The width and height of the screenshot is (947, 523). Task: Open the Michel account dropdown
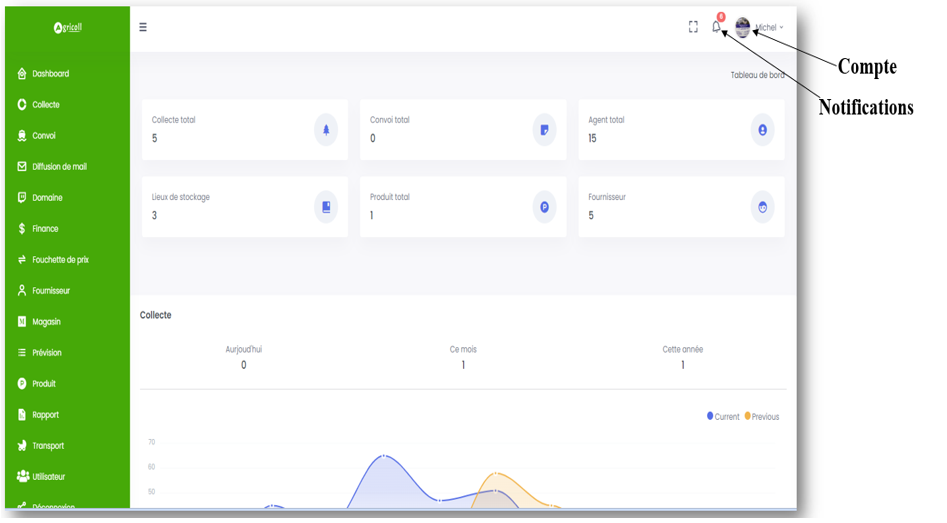click(x=769, y=27)
